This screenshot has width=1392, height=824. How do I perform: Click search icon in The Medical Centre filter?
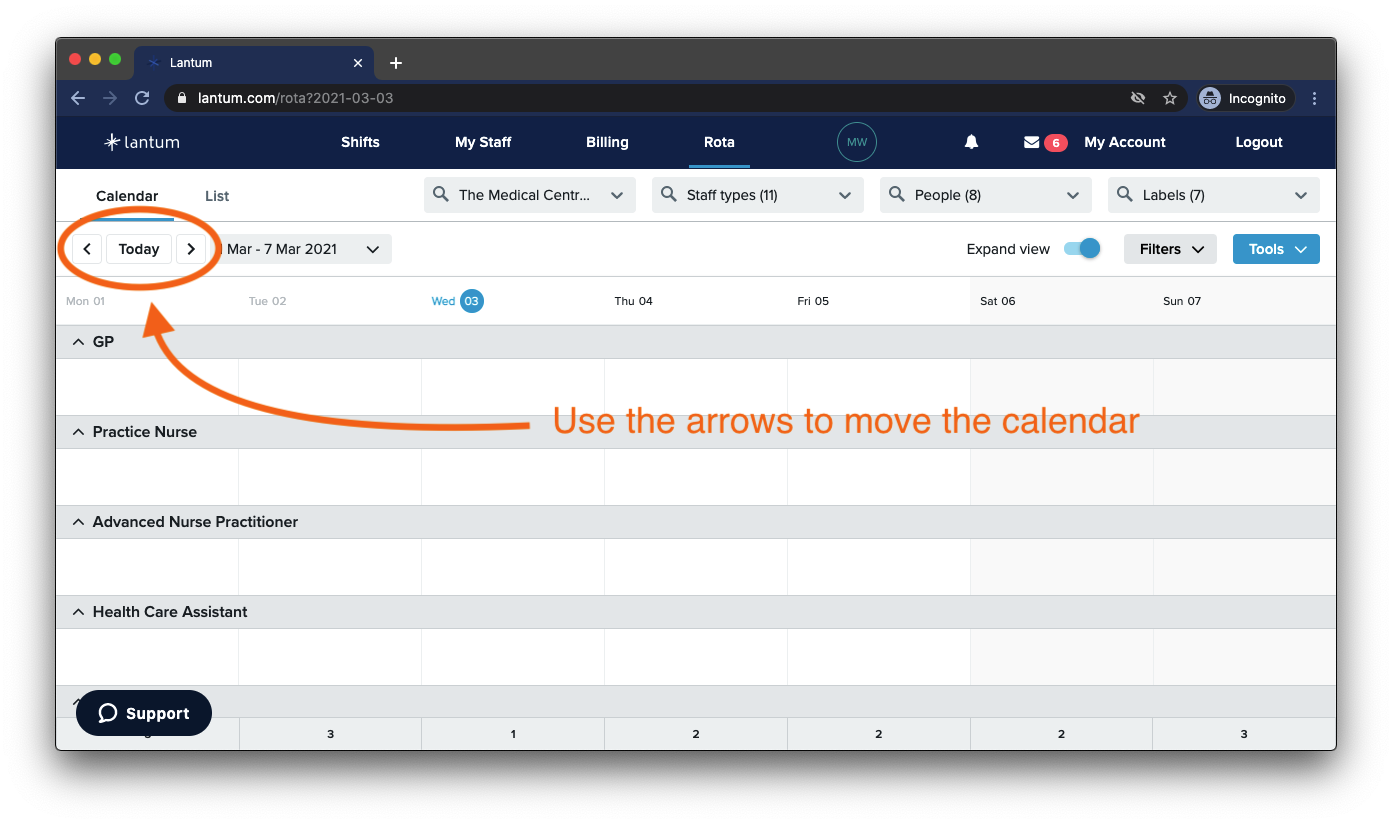click(441, 195)
